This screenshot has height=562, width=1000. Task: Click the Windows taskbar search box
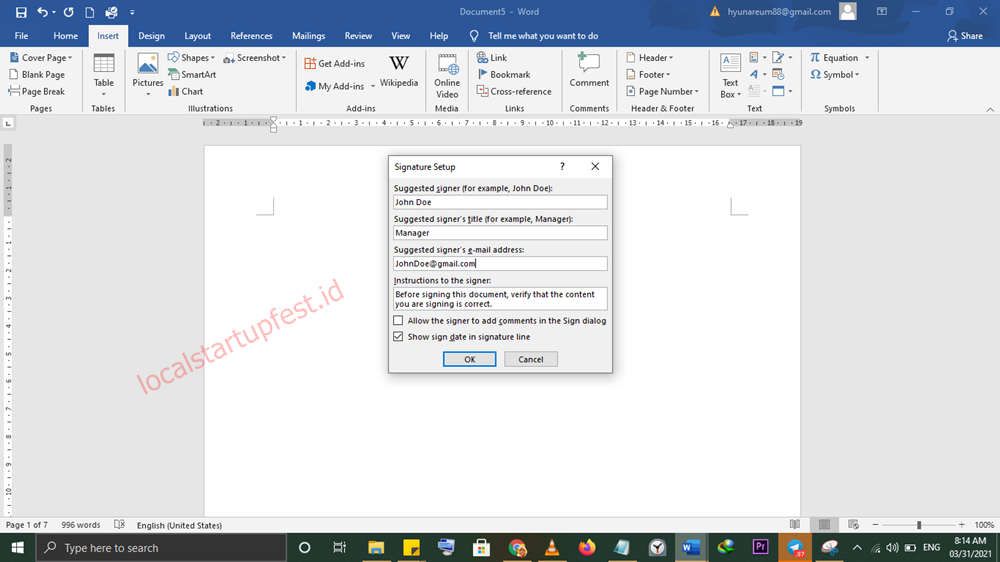pos(161,547)
